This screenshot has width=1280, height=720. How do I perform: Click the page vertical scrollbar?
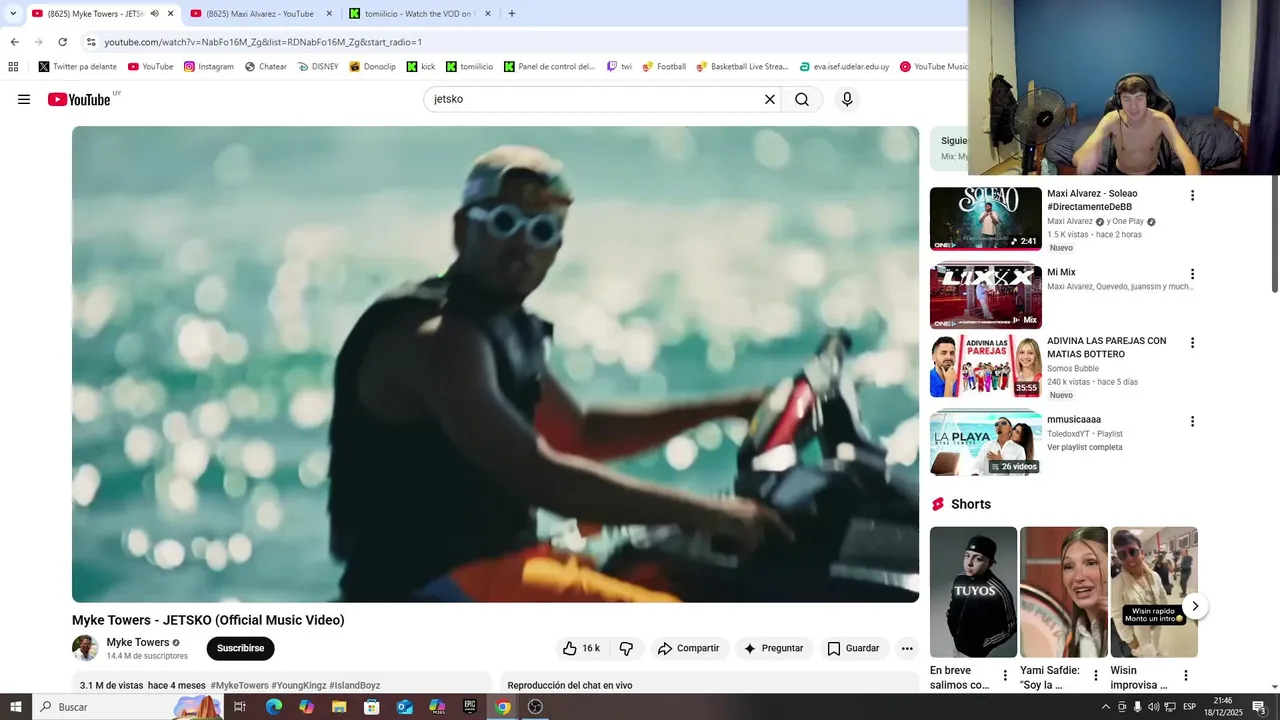click(1274, 234)
